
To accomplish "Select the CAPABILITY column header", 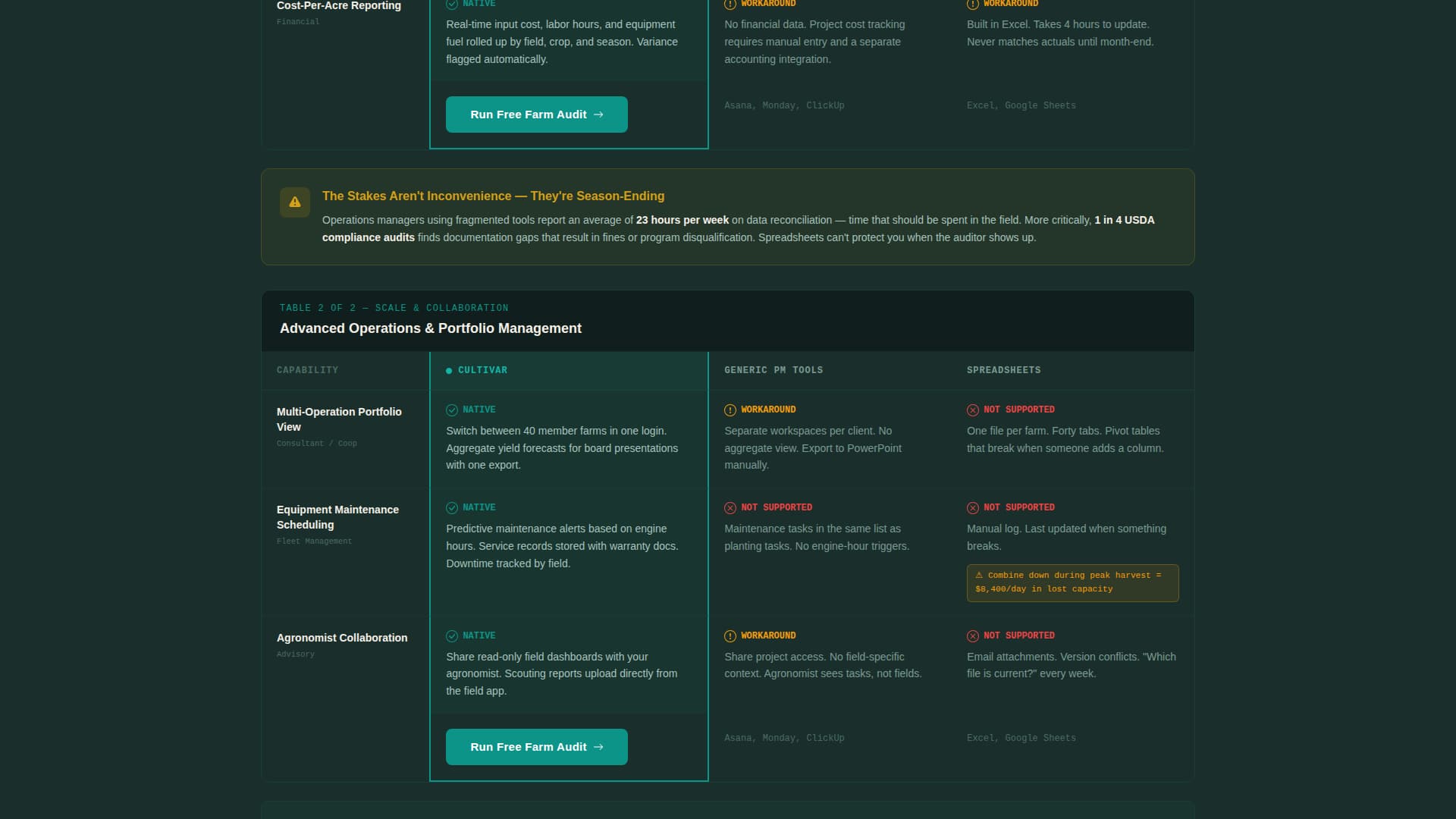I will tap(307, 370).
